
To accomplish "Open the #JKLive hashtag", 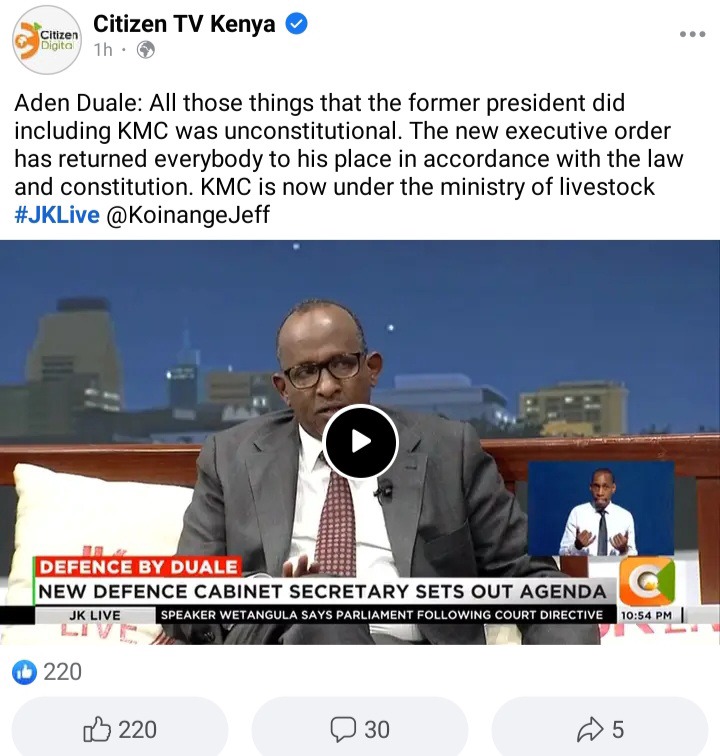I will click(x=57, y=215).
